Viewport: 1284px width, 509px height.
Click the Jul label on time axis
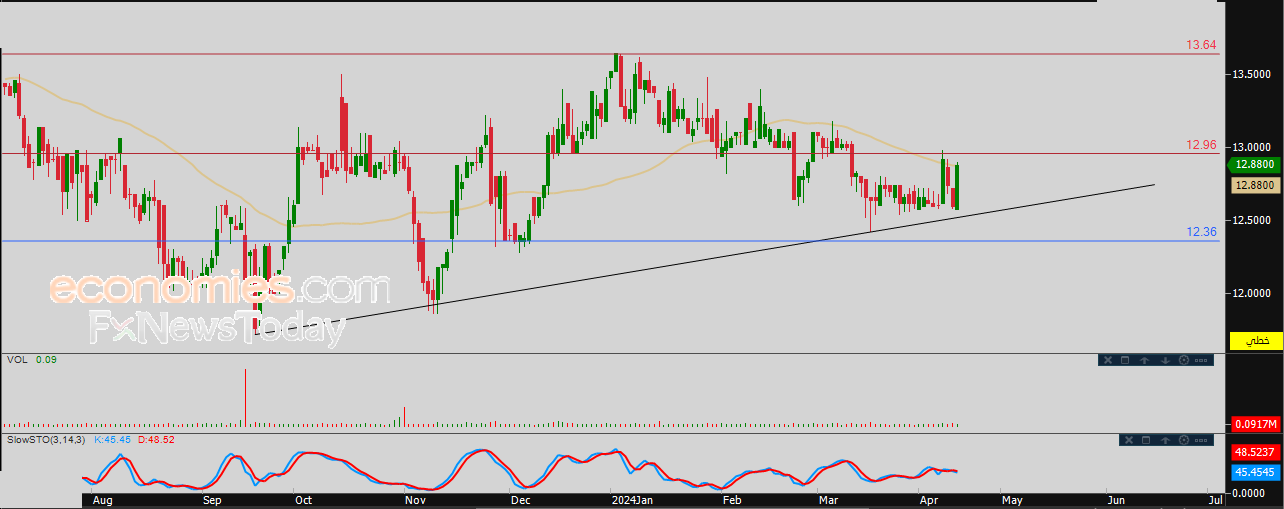(1216, 499)
